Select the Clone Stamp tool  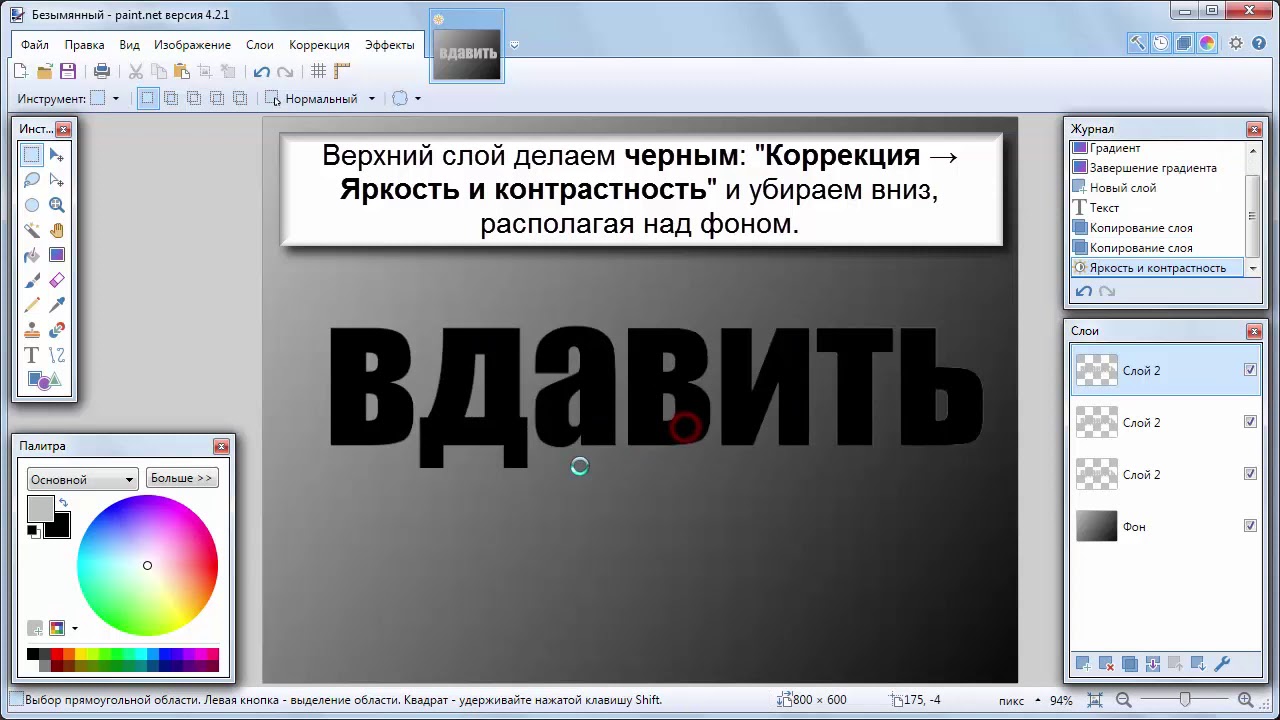(32, 330)
